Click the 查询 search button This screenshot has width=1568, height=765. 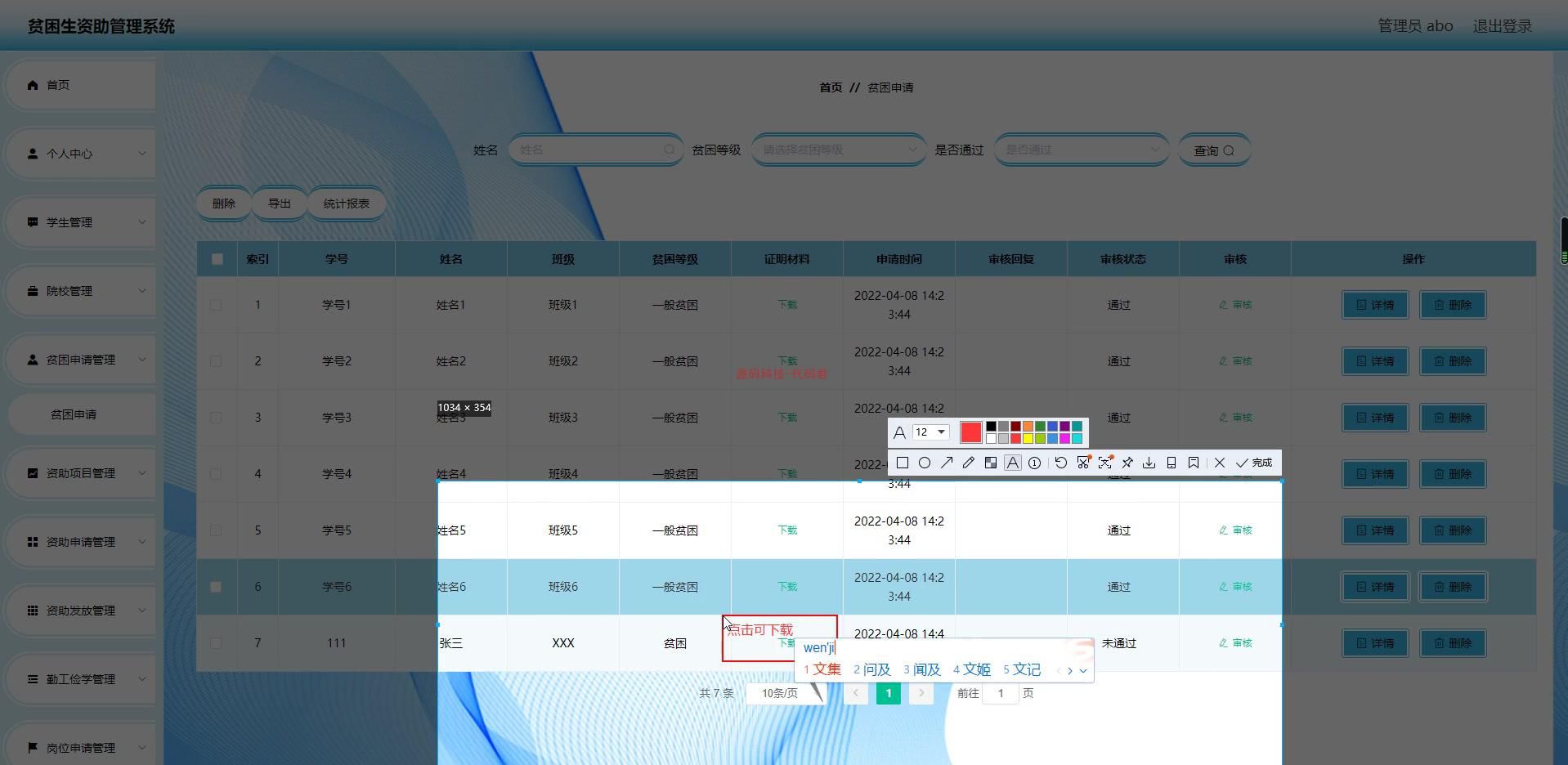[x=1214, y=150]
